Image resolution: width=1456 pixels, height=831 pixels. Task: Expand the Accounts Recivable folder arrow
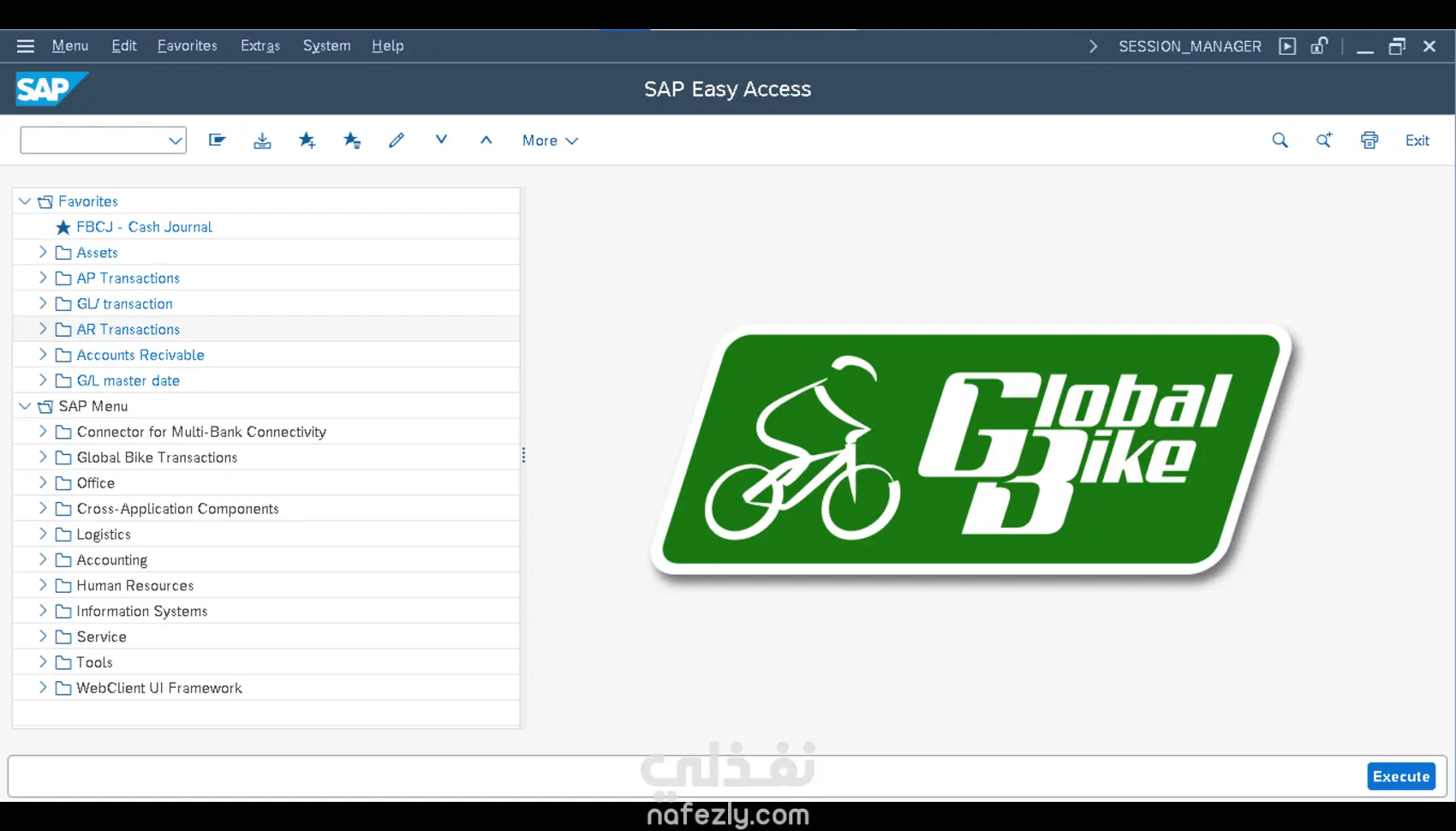tap(43, 355)
